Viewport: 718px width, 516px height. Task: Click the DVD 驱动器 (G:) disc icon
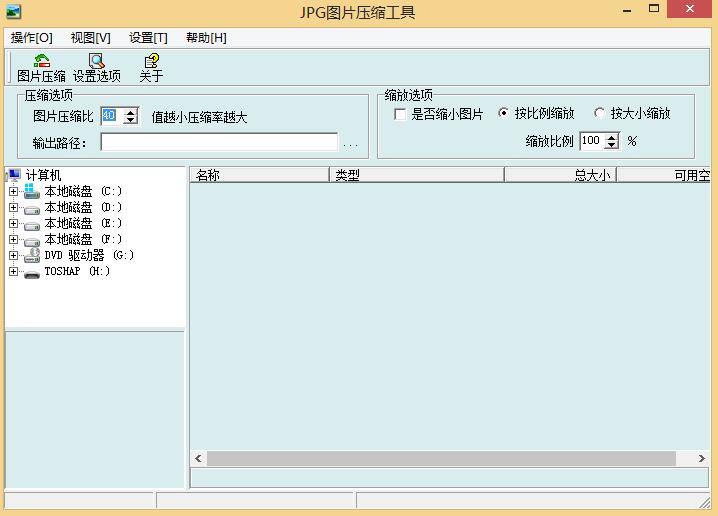coord(32,255)
